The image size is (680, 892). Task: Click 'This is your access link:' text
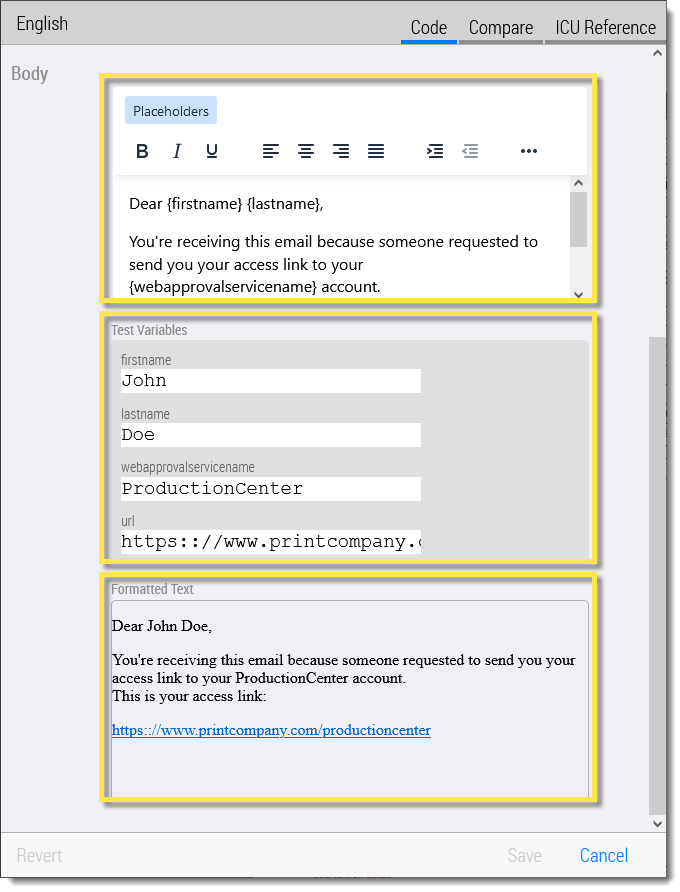pyautogui.click(x=189, y=696)
